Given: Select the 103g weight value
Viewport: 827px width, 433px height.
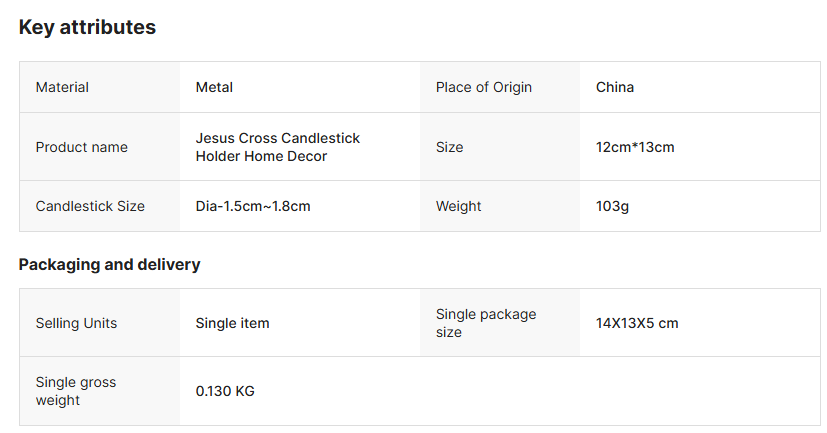Looking at the screenshot, I should [612, 206].
